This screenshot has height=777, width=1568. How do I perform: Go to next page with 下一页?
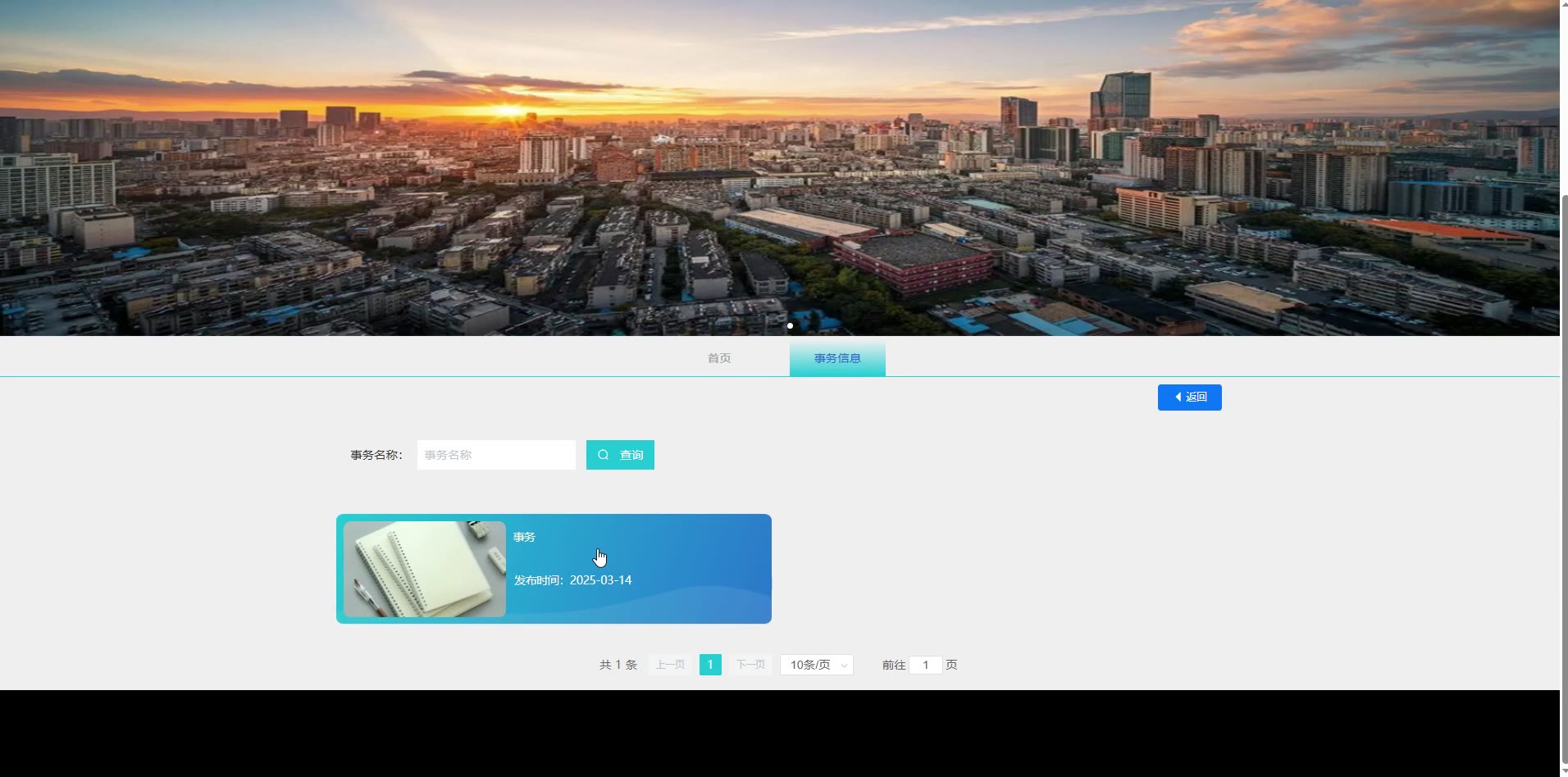coord(750,665)
